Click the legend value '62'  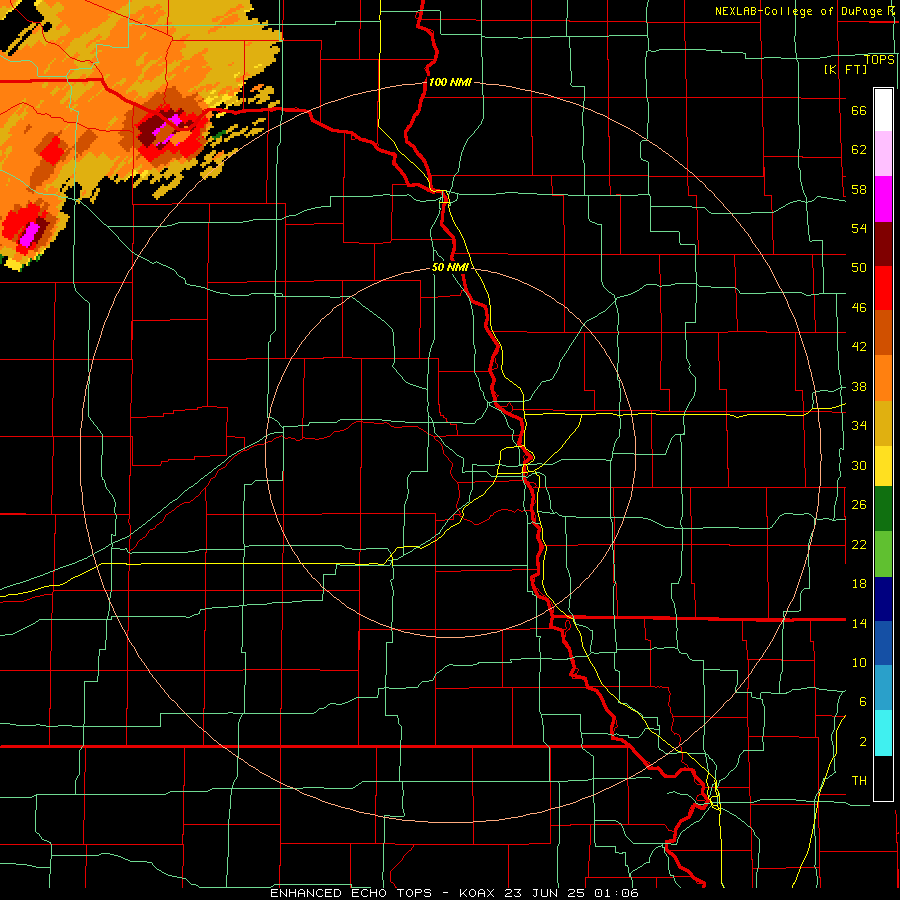tap(859, 149)
